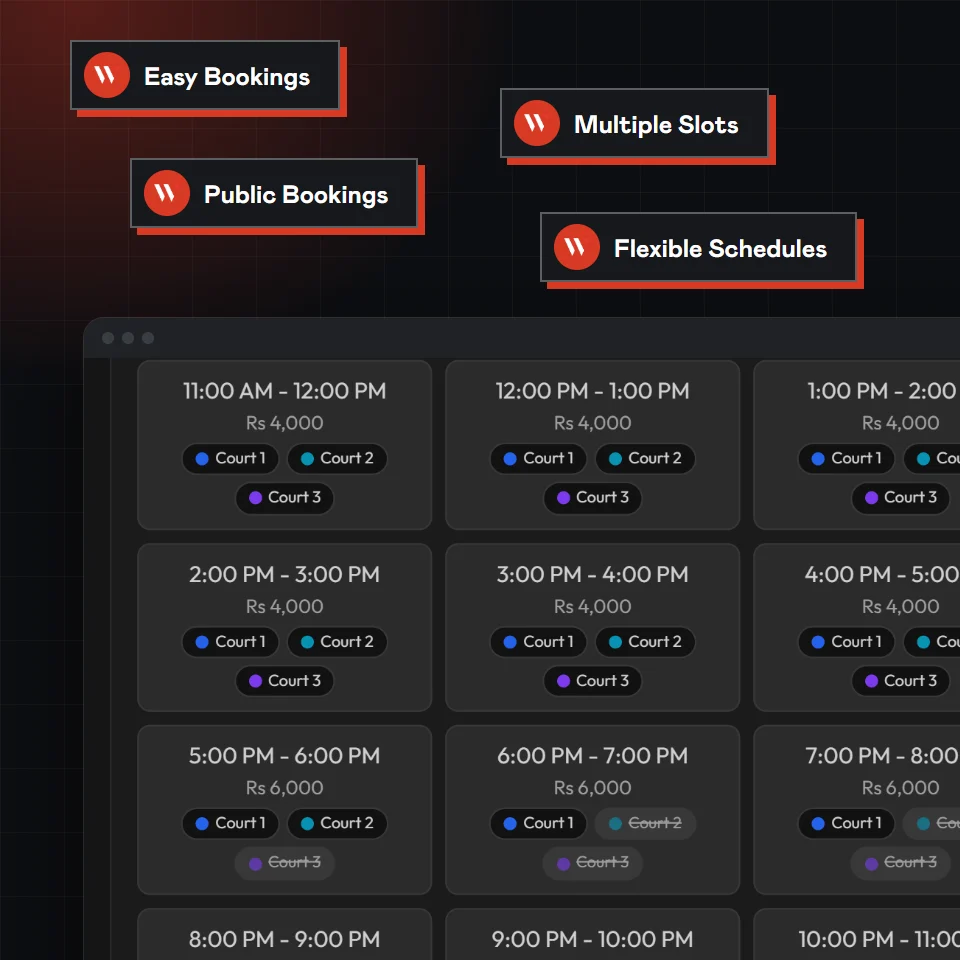Book Court 3 for 3:00 PM - 4:00 PM
960x960 pixels.
click(x=593, y=681)
